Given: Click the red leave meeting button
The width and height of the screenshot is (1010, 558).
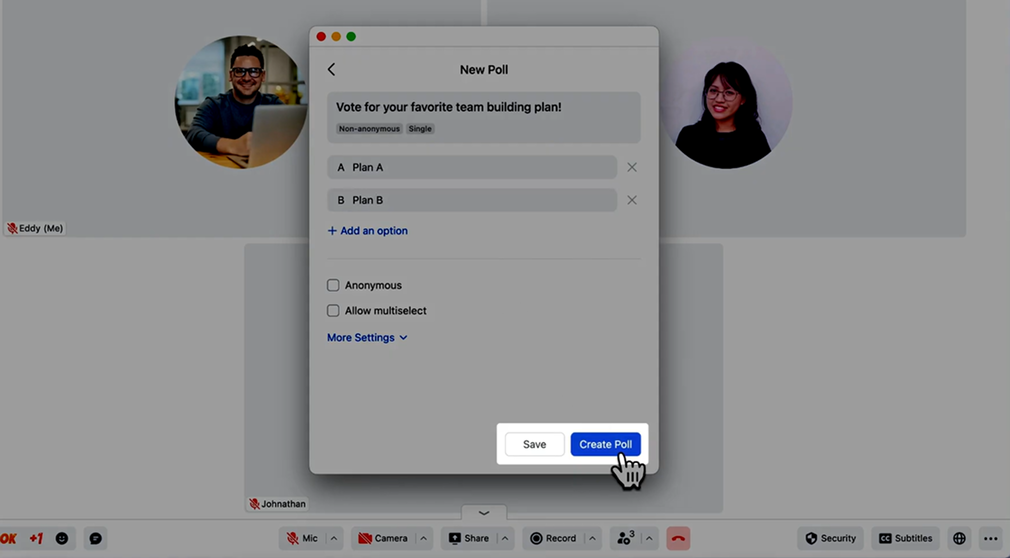Looking at the screenshot, I should (678, 538).
